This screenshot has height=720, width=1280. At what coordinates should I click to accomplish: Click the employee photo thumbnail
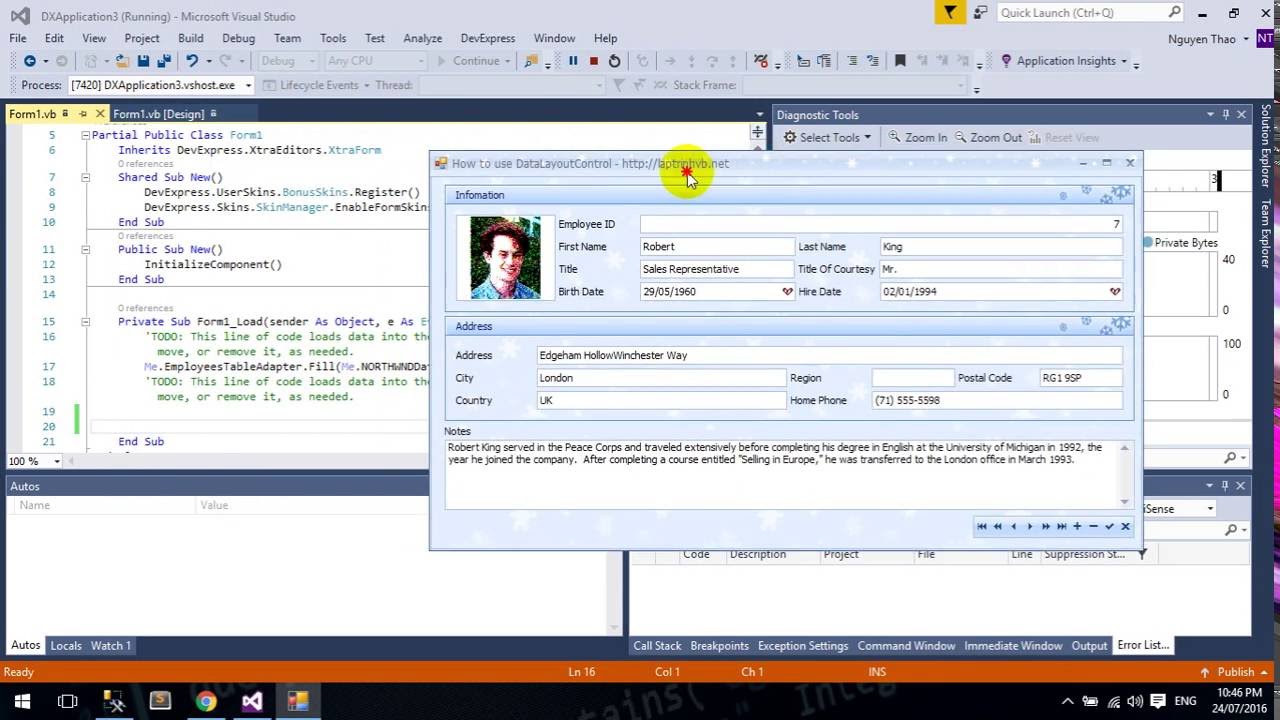(505, 258)
